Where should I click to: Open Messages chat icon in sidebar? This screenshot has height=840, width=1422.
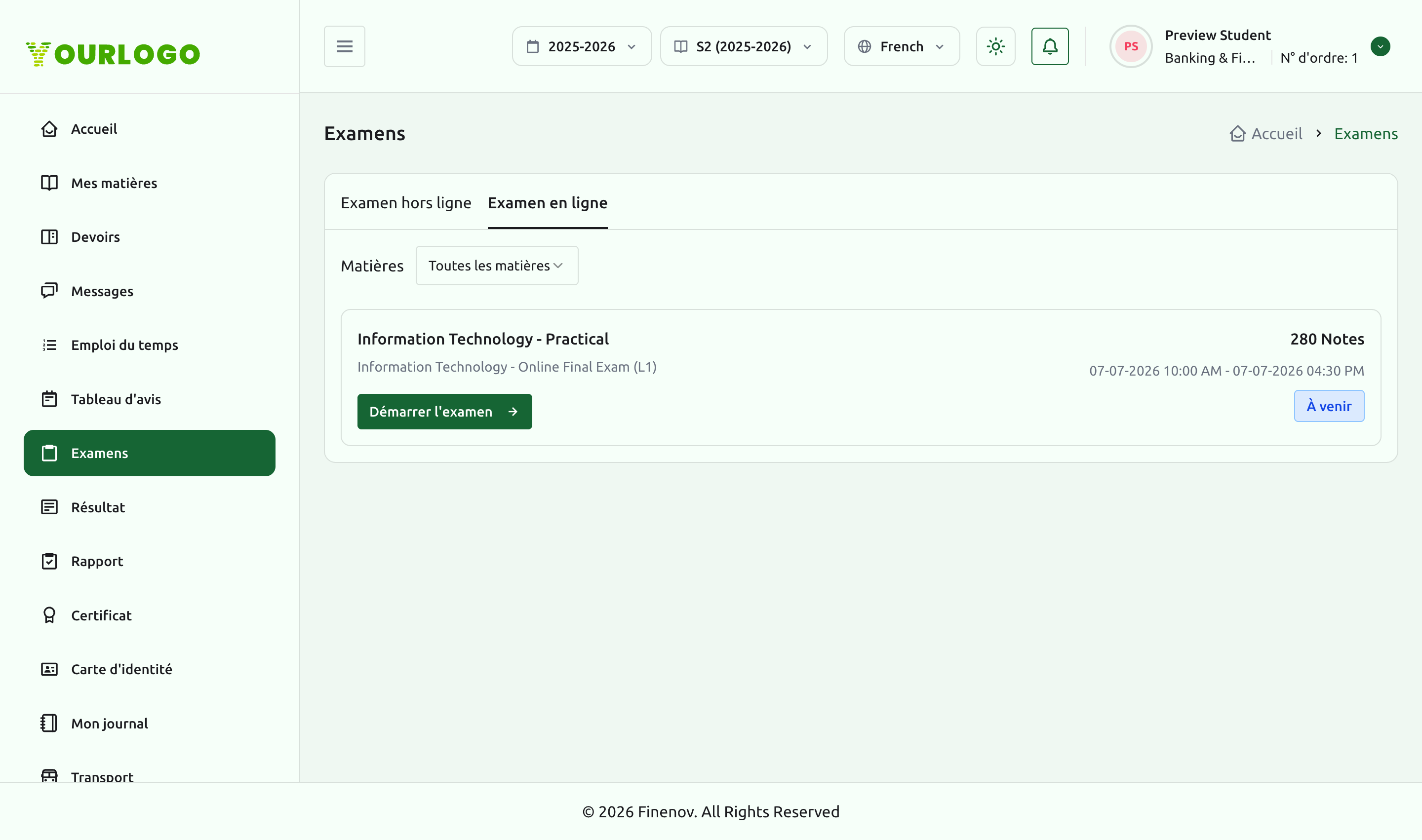pos(49,291)
